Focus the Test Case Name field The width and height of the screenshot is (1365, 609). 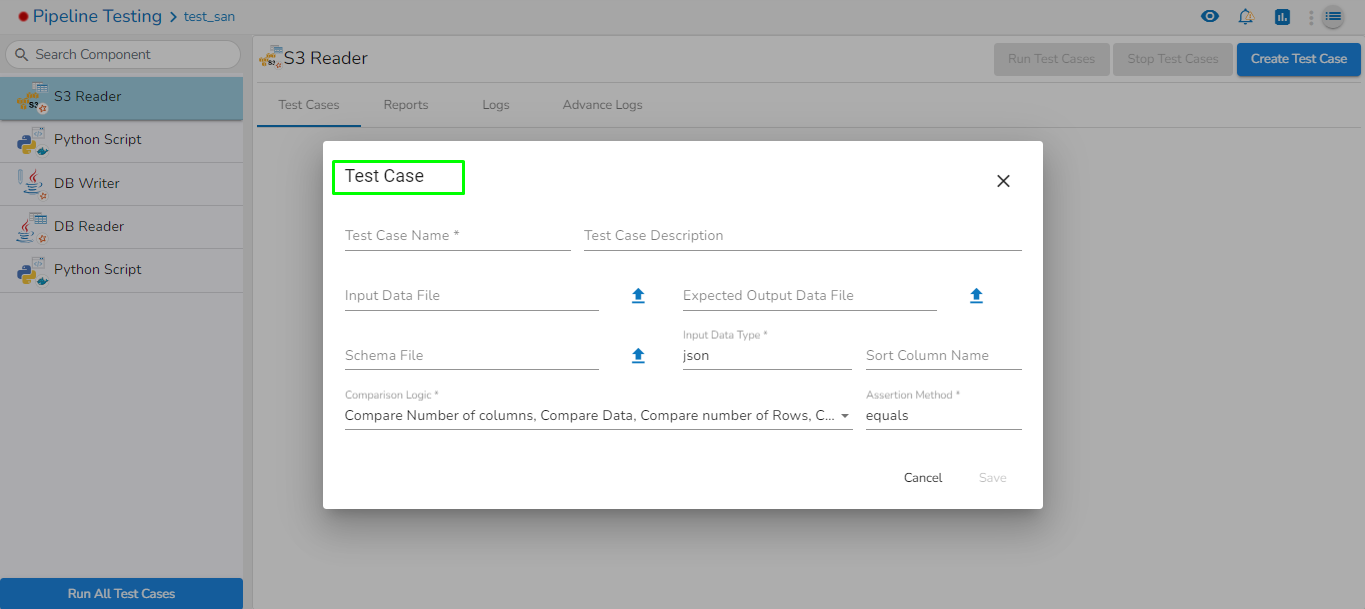tap(457, 236)
